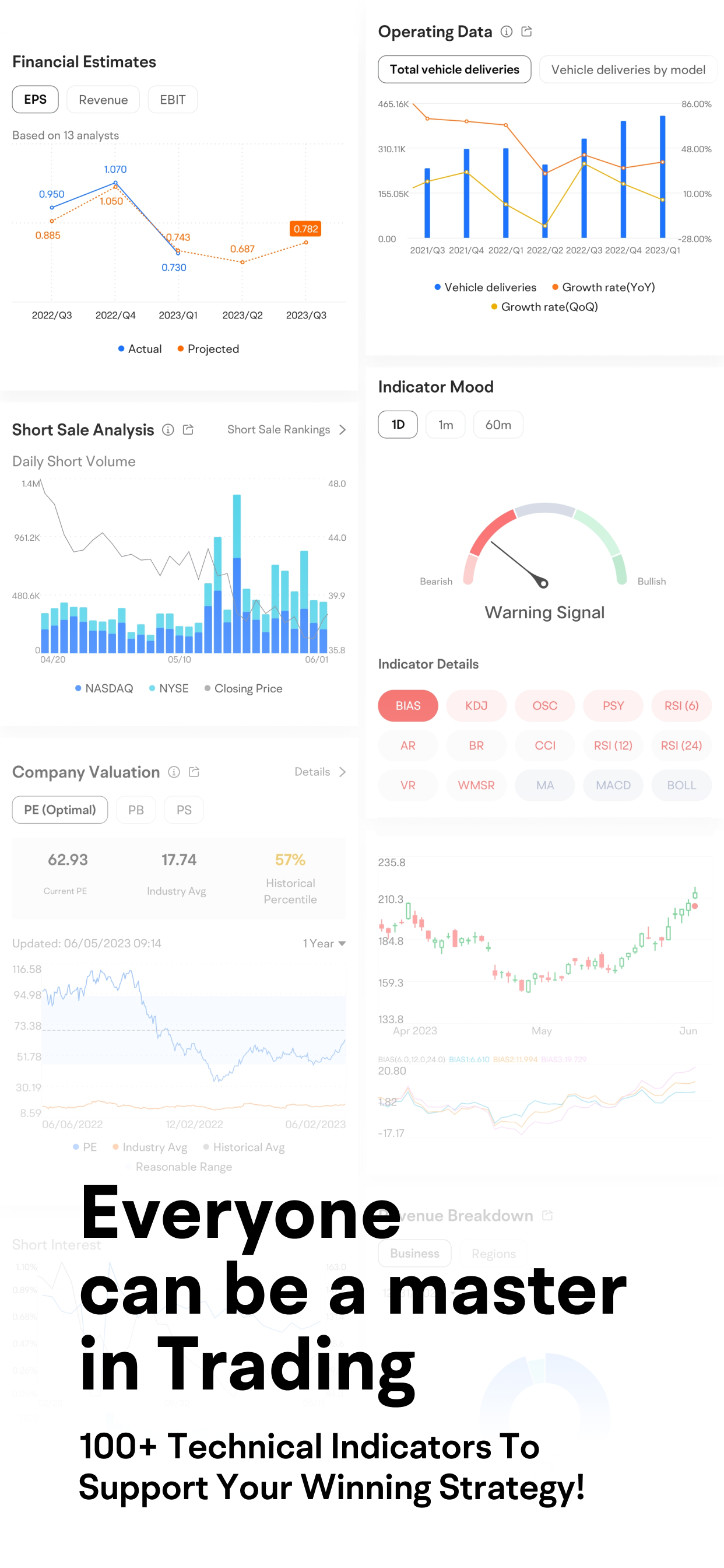The height and width of the screenshot is (1568, 724).
Task: Toggle NYSE legend item
Action: pyautogui.click(x=169, y=688)
